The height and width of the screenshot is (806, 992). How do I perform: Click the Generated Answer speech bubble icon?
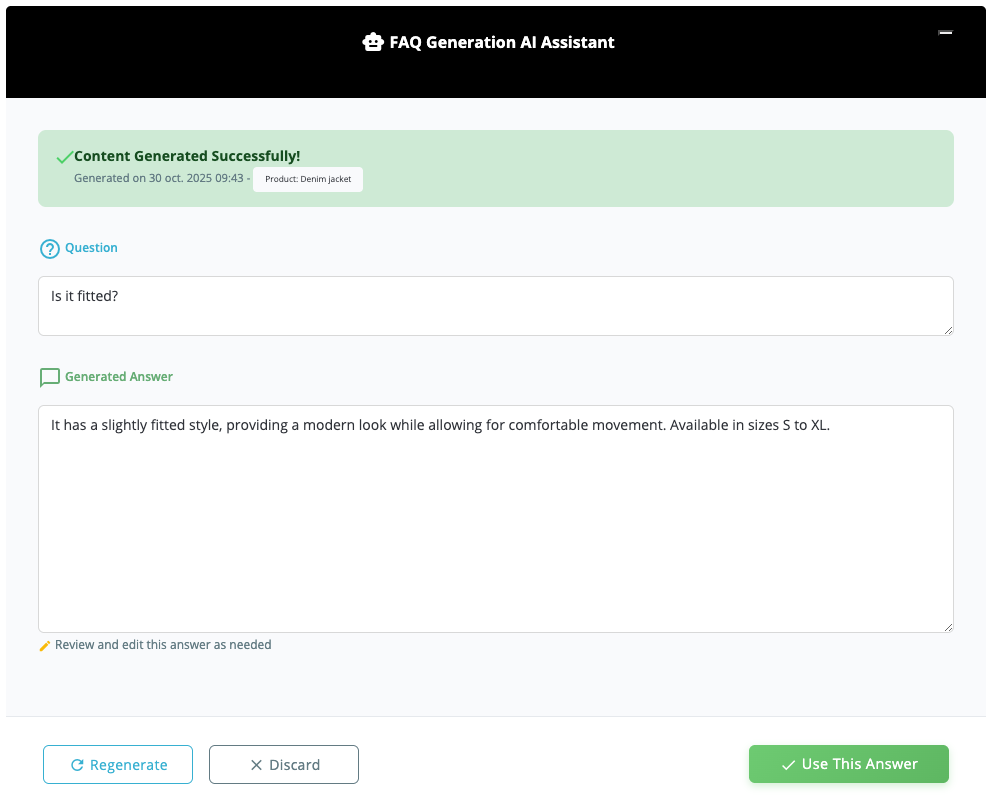point(50,378)
